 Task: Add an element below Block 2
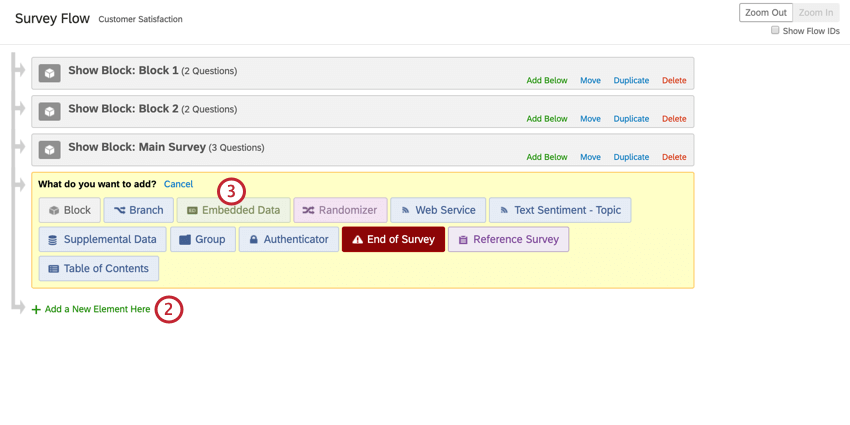pyautogui.click(x=547, y=119)
